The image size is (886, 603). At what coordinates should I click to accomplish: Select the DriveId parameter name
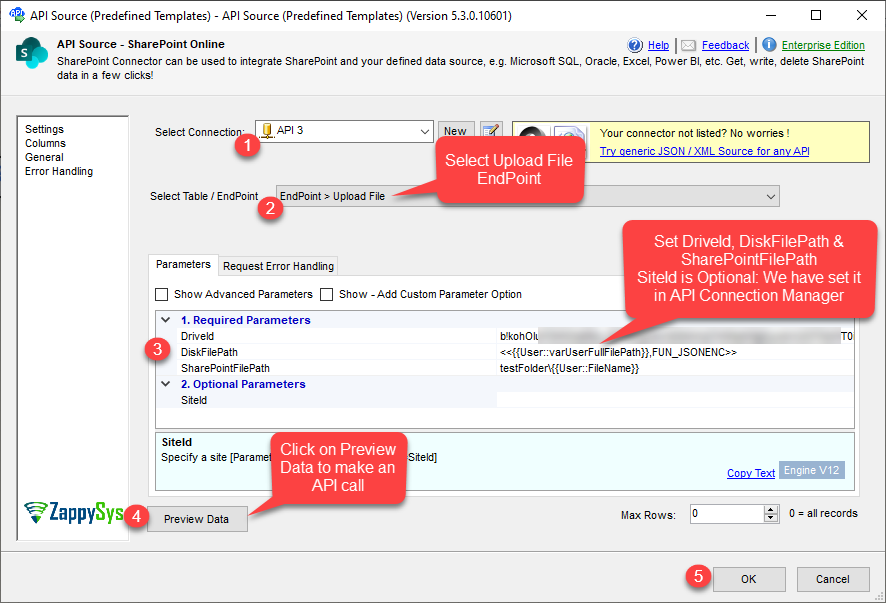tap(197, 336)
